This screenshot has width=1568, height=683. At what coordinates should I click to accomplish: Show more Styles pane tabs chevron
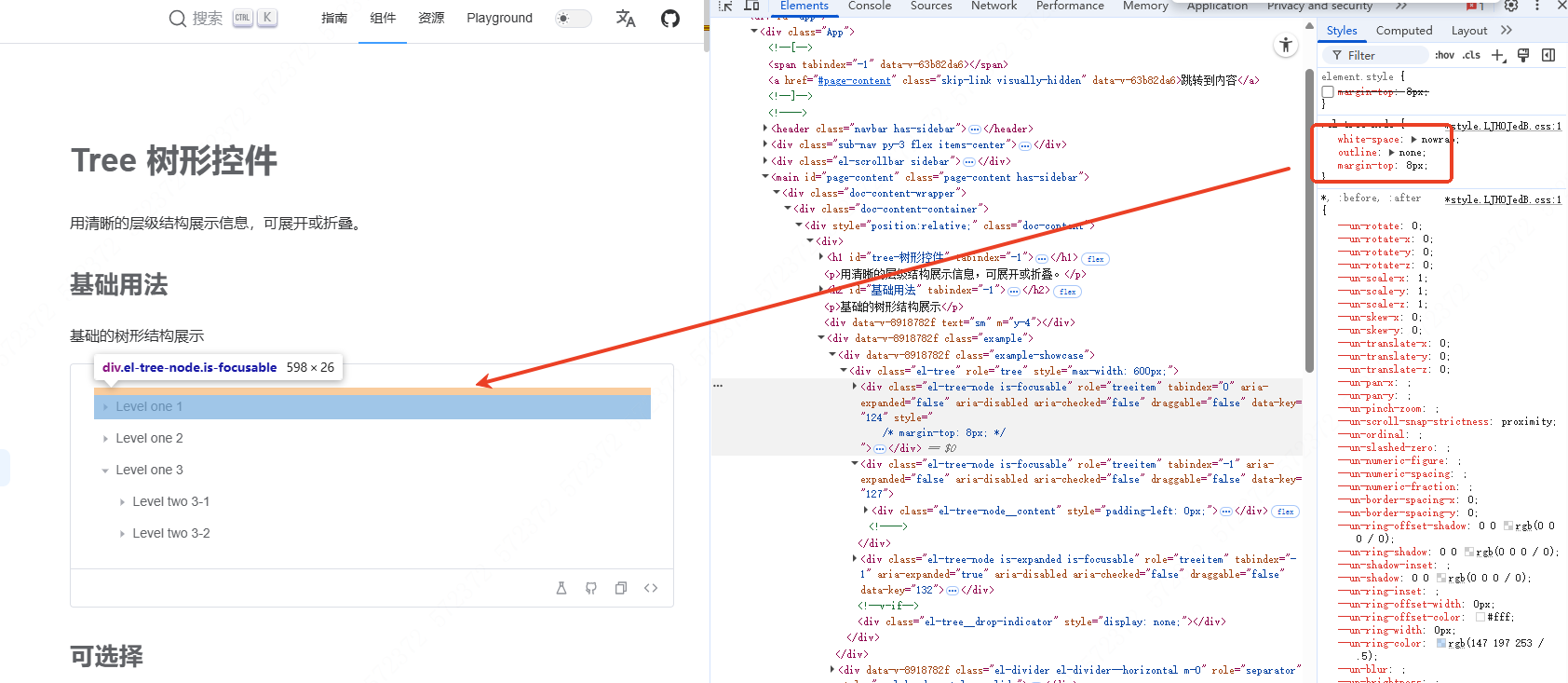point(1507,31)
